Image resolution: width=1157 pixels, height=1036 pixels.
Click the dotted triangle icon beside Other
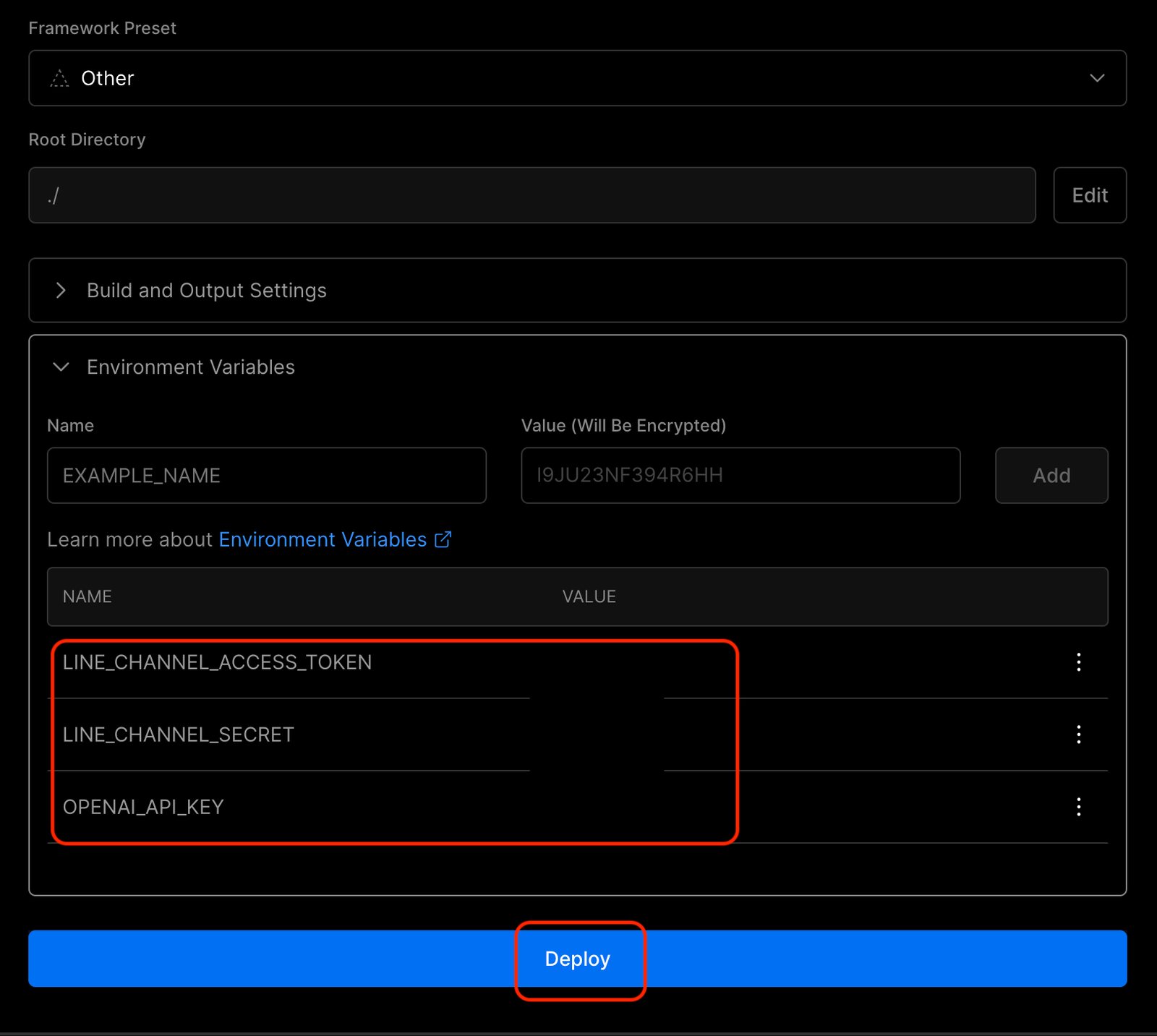(59, 78)
